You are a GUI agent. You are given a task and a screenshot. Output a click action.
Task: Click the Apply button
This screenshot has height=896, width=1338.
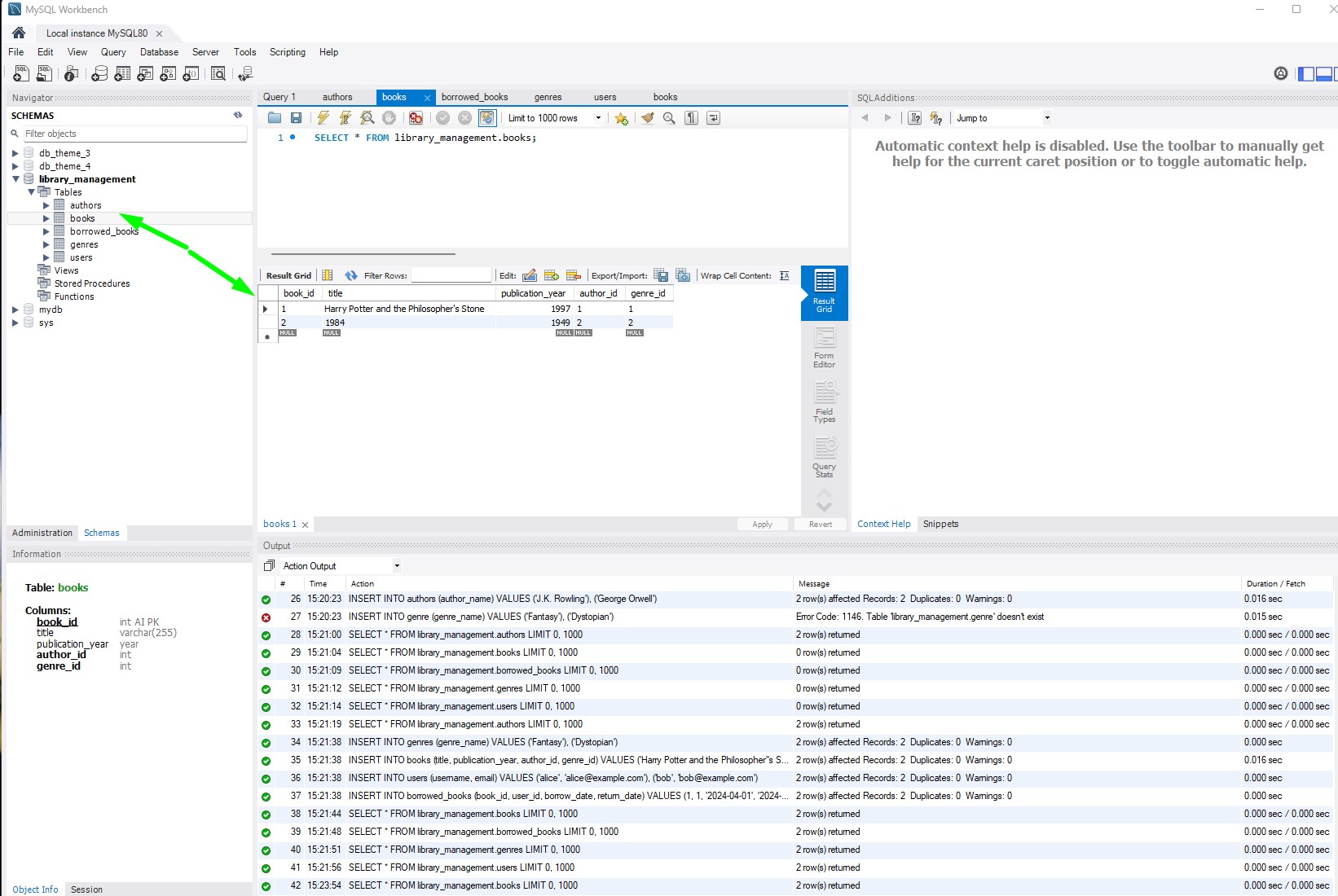coord(763,524)
